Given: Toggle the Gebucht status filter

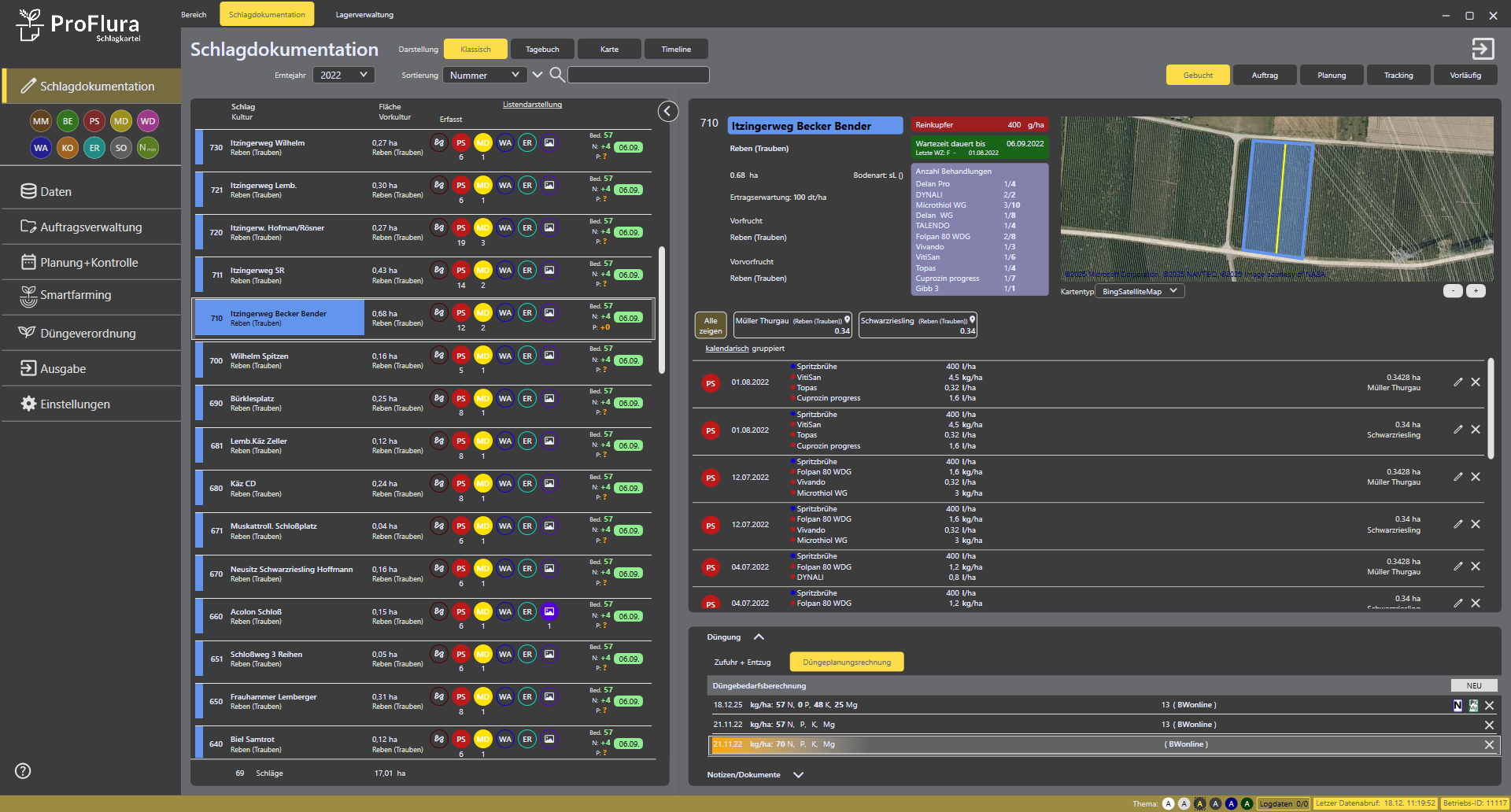Looking at the screenshot, I should [1198, 76].
